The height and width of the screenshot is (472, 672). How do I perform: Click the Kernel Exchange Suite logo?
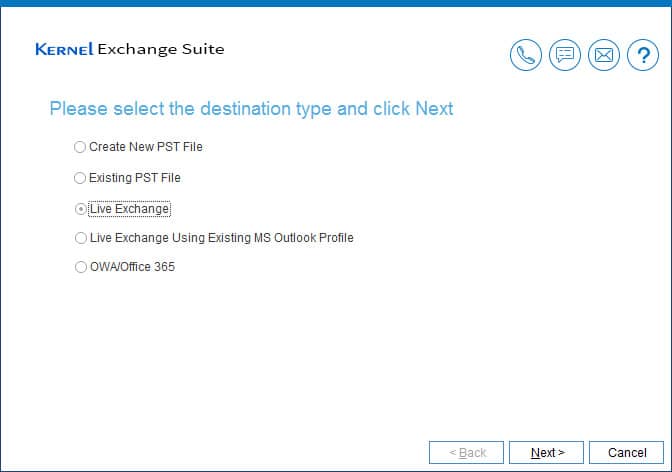[x=130, y=49]
